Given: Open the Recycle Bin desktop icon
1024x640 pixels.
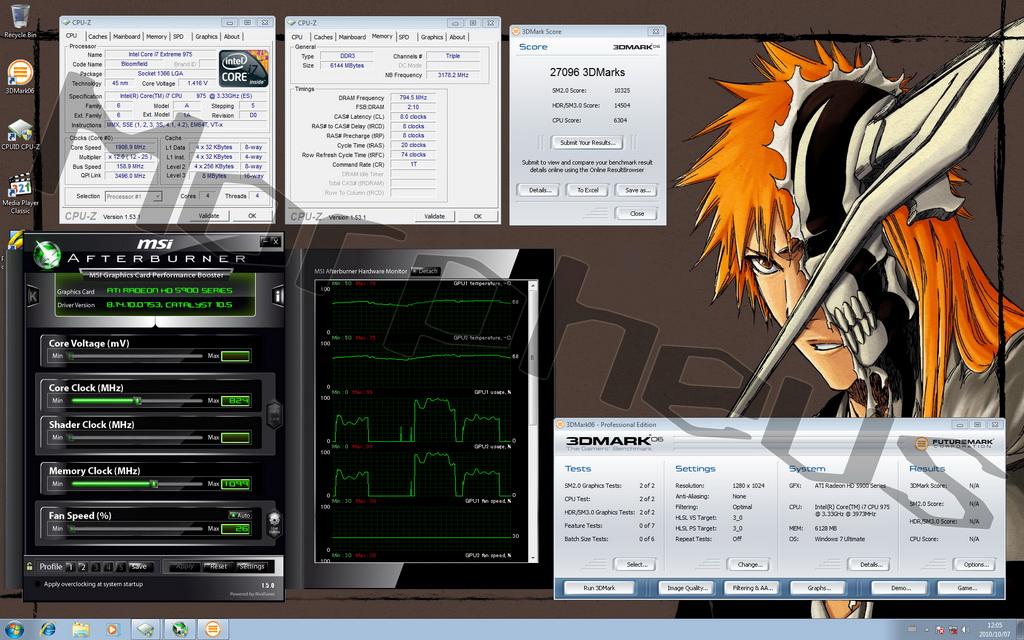Looking at the screenshot, I should click(20, 20).
